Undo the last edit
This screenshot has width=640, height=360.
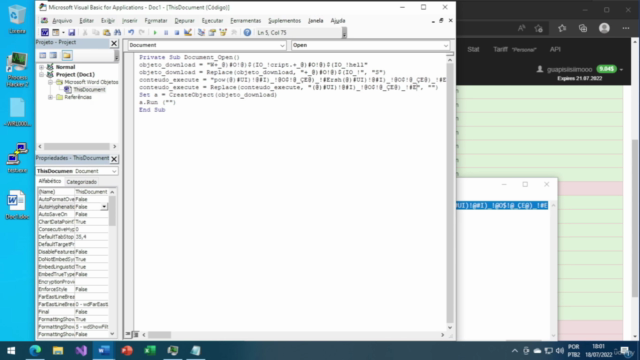pos(131,33)
